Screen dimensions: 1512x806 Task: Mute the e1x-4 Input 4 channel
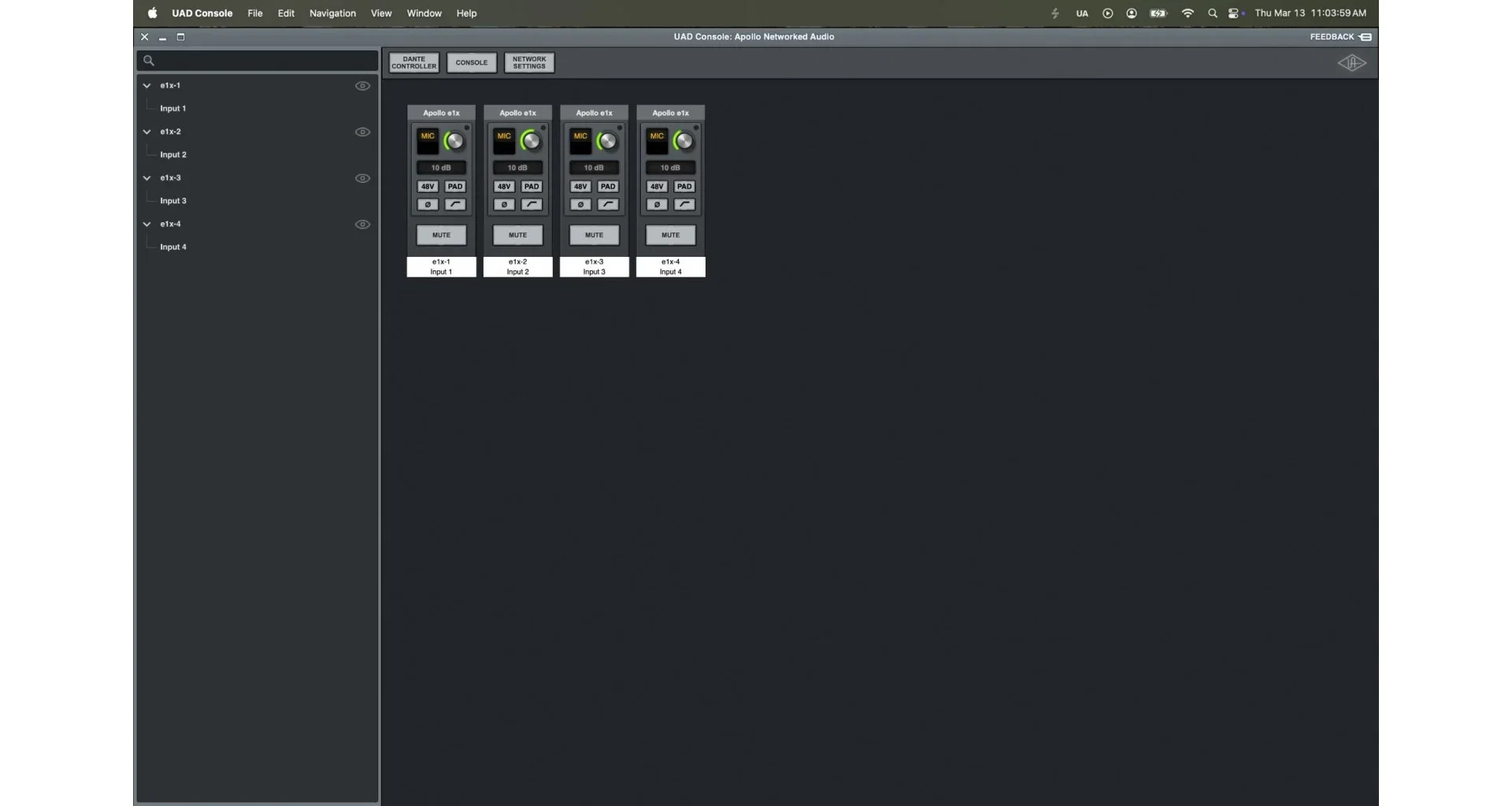(x=670, y=235)
